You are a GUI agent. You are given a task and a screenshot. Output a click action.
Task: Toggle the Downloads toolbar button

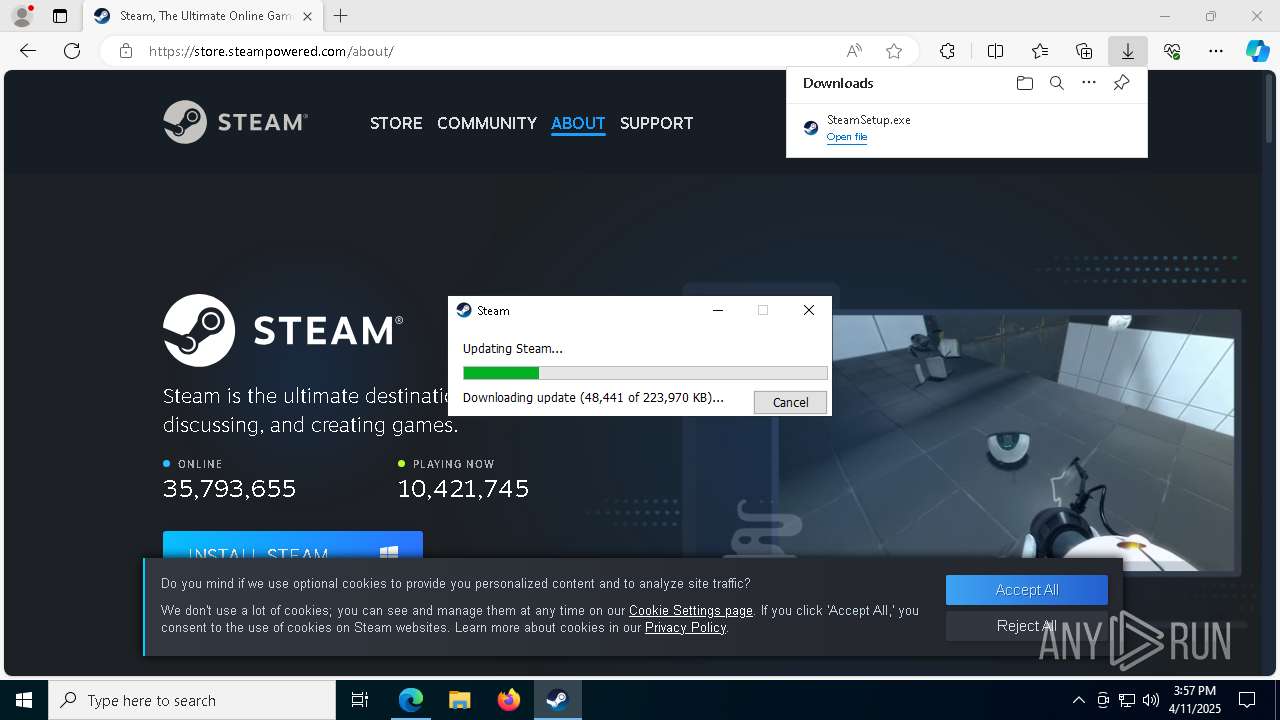pos(1127,51)
